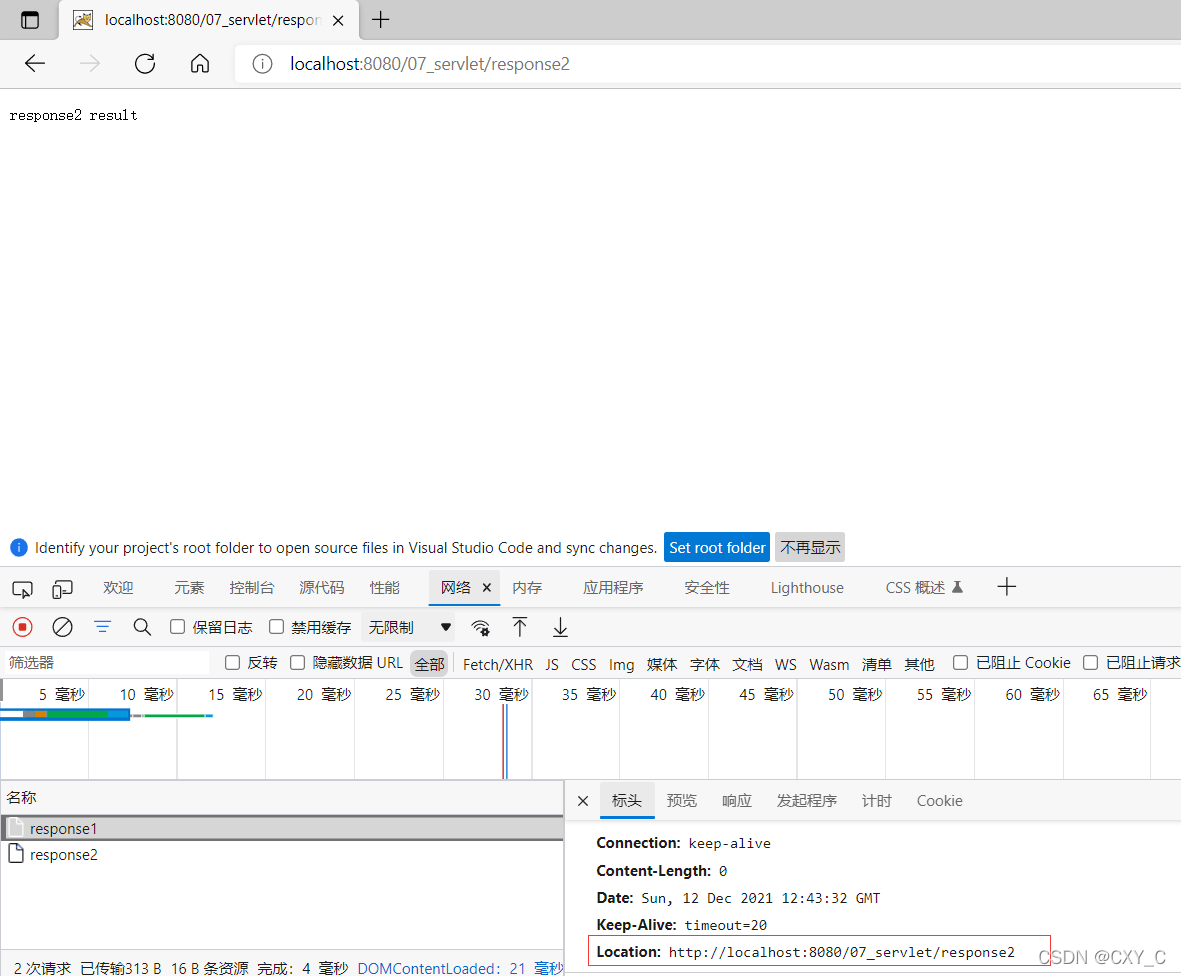Go forward to the next page
The height and width of the screenshot is (976, 1181).
tap(90, 63)
